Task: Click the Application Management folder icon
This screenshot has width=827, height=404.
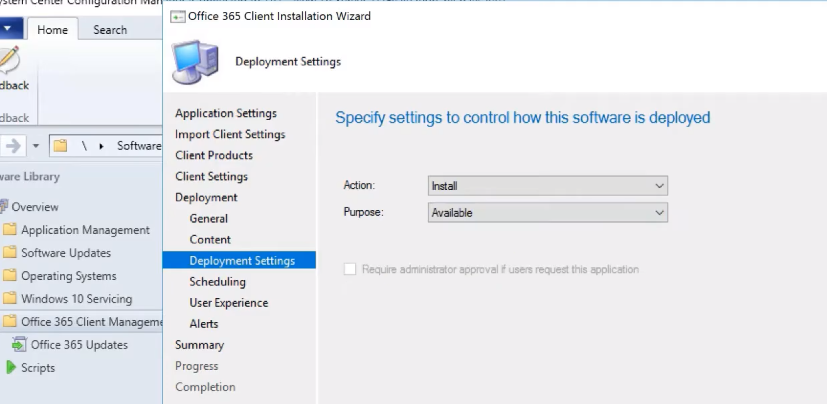Action: pos(9,230)
